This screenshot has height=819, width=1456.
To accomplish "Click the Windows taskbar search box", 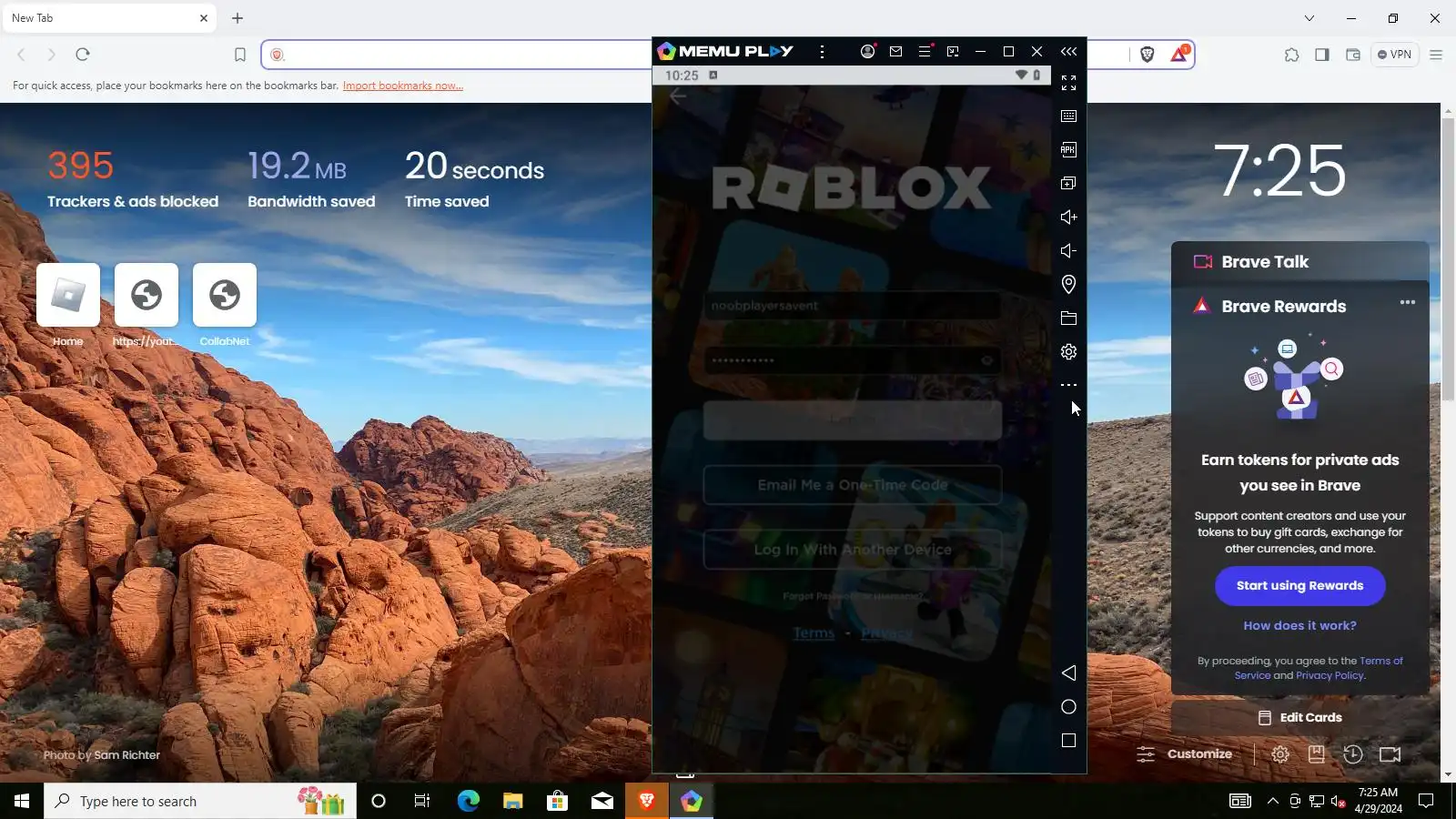I will click(x=200, y=801).
